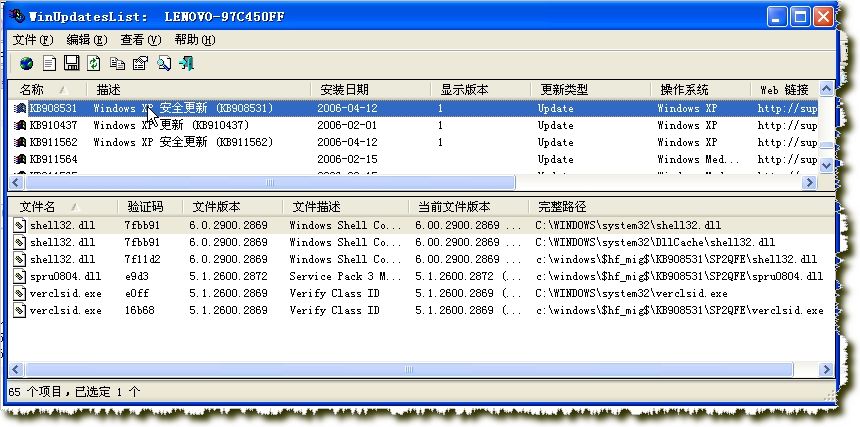860x427 pixels.
Task: Click the 显示版本 column header
Action: click(x=481, y=89)
